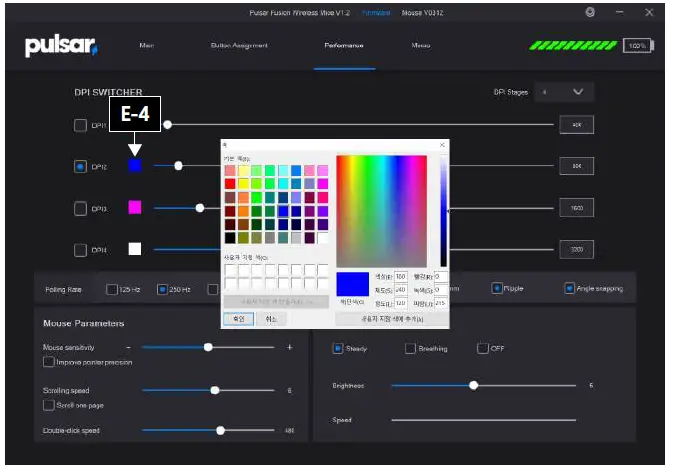Image resolution: width=675 pixels, height=470 pixels.
Task: Pick bright red from the basic colors
Action: tap(230, 184)
